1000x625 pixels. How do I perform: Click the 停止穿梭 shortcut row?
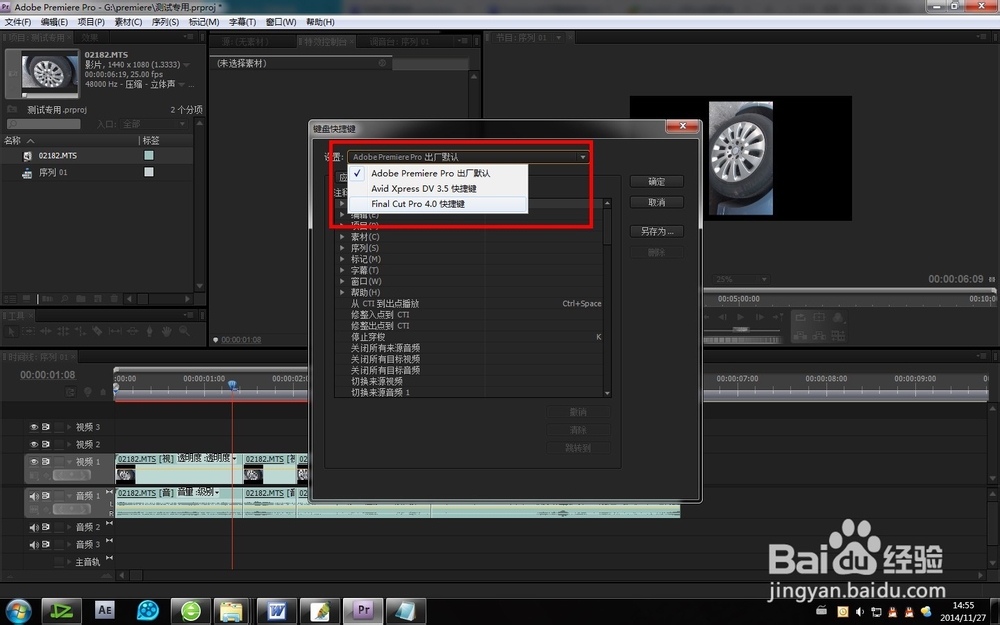469,337
